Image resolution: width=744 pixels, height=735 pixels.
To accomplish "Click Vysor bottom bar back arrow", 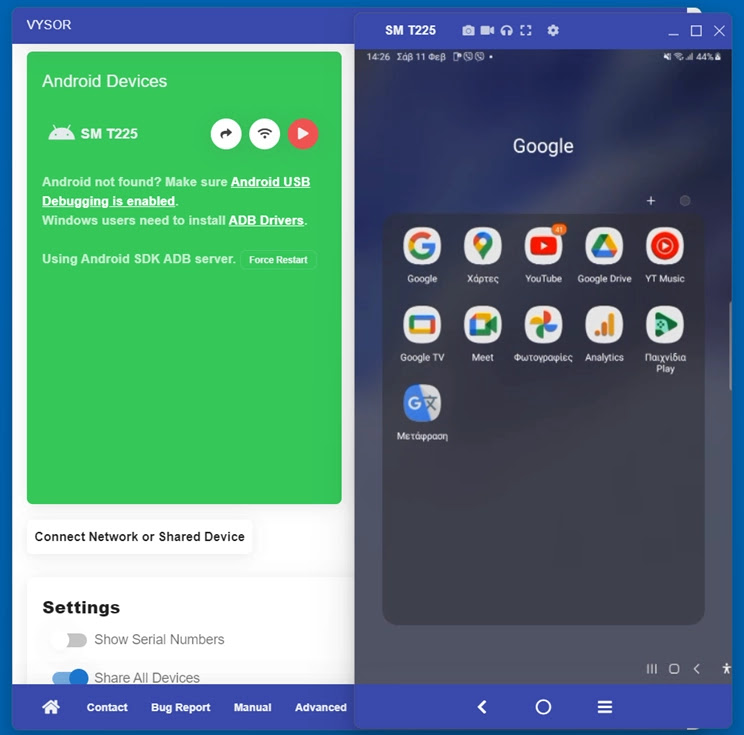I will pyautogui.click(x=482, y=707).
